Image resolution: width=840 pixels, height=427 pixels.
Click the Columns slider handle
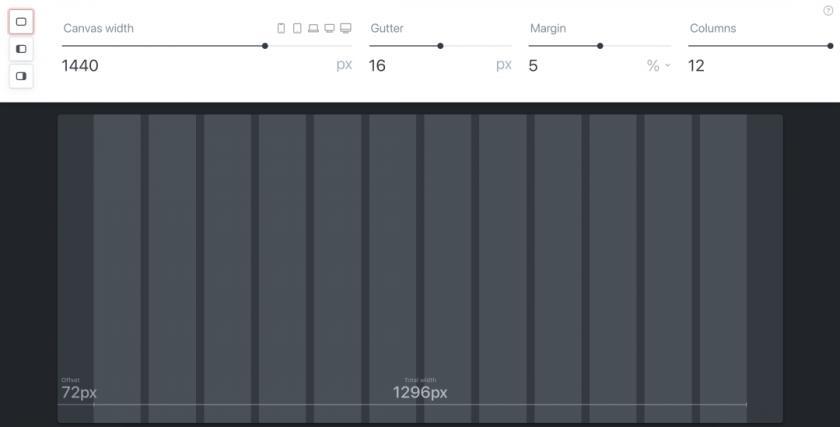click(830, 46)
